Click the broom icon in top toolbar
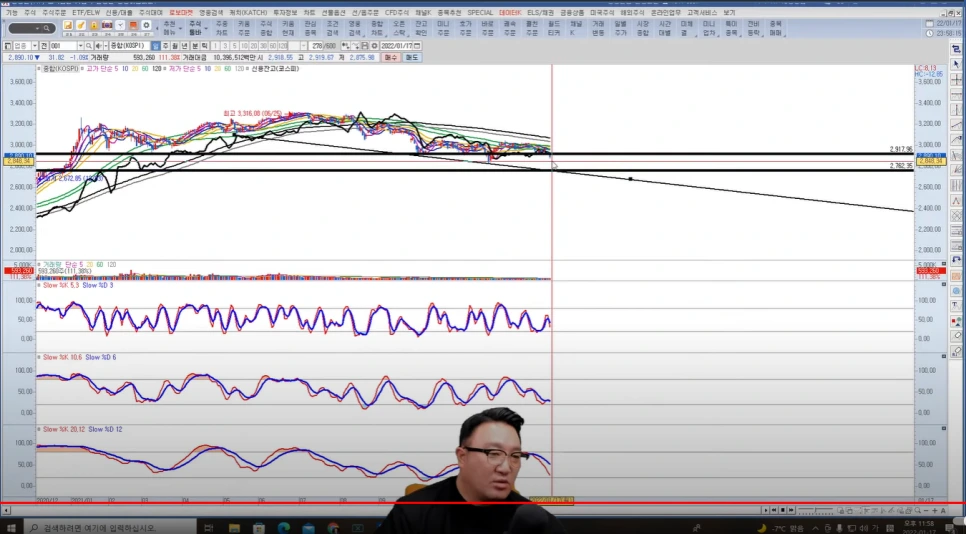Image resolution: width=966 pixels, height=534 pixels. pyautogui.click(x=81, y=25)
